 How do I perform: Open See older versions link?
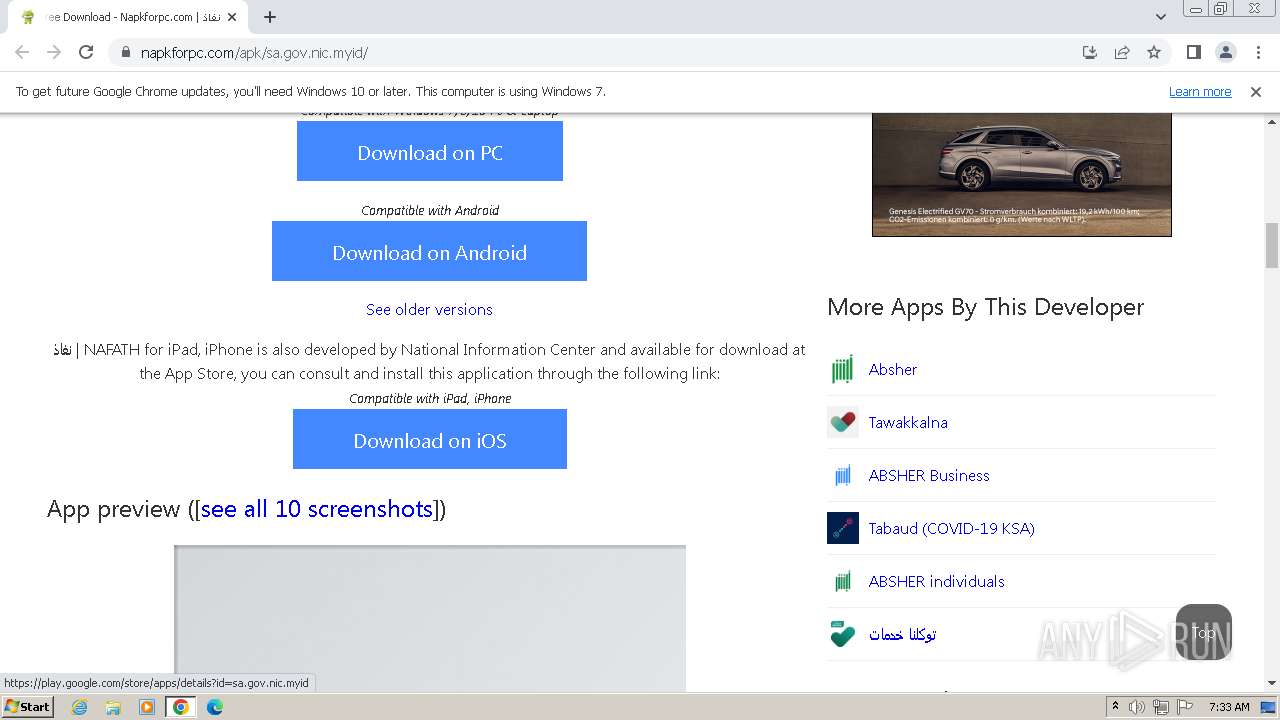coord(429,310)
